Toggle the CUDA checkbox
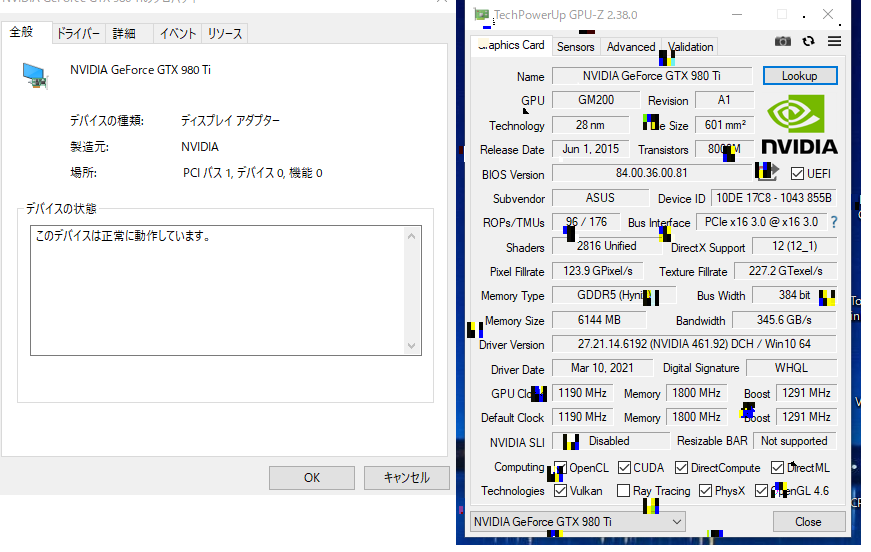 tap(624, 468)
